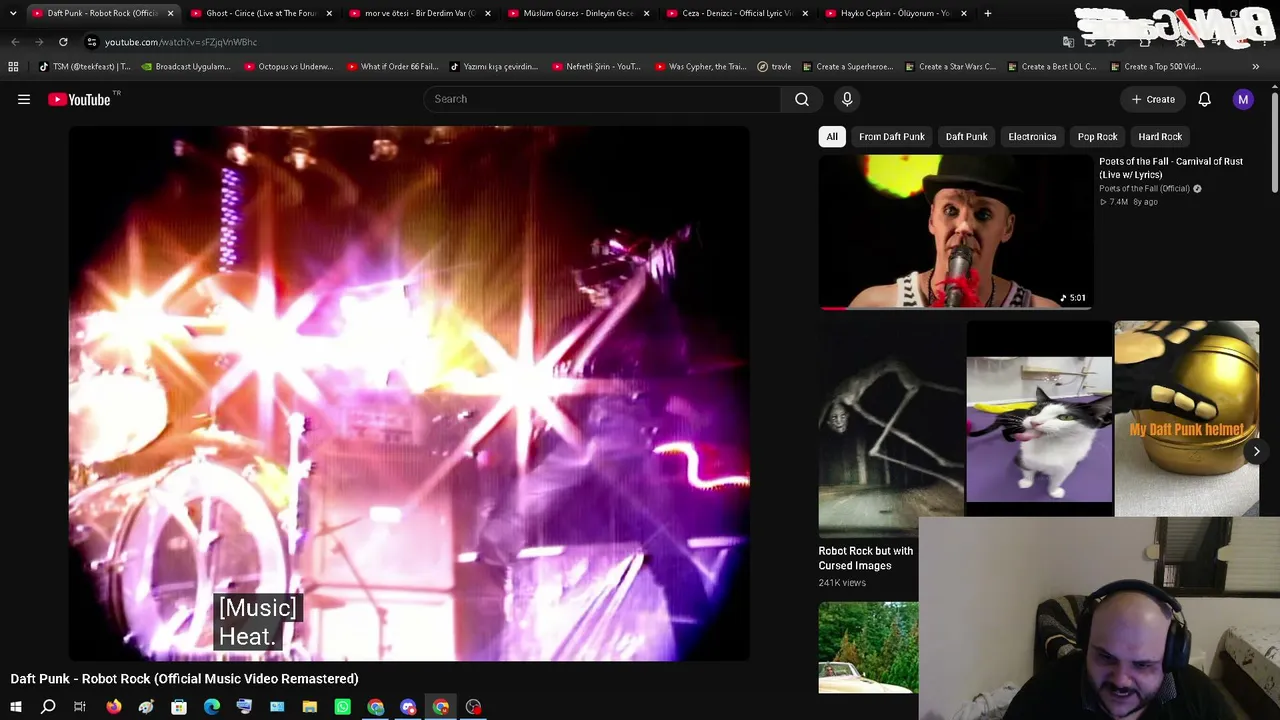This screenshot has height=720, width=1280.
Task: Filter recommendations by Daft Punk chip
Action: [x=966, y=136]
